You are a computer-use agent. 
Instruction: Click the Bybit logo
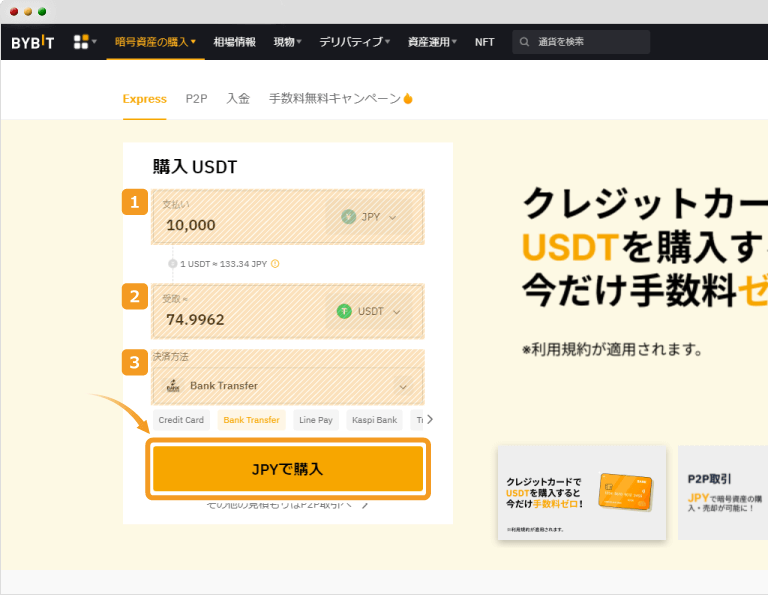pos(32,43)
